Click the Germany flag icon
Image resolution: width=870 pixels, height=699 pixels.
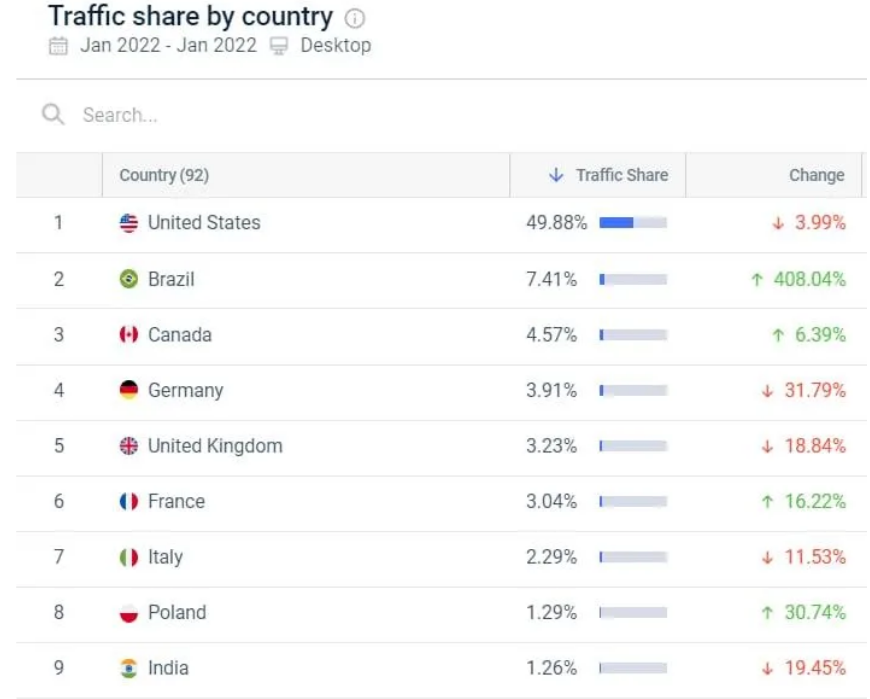(129, 390)
